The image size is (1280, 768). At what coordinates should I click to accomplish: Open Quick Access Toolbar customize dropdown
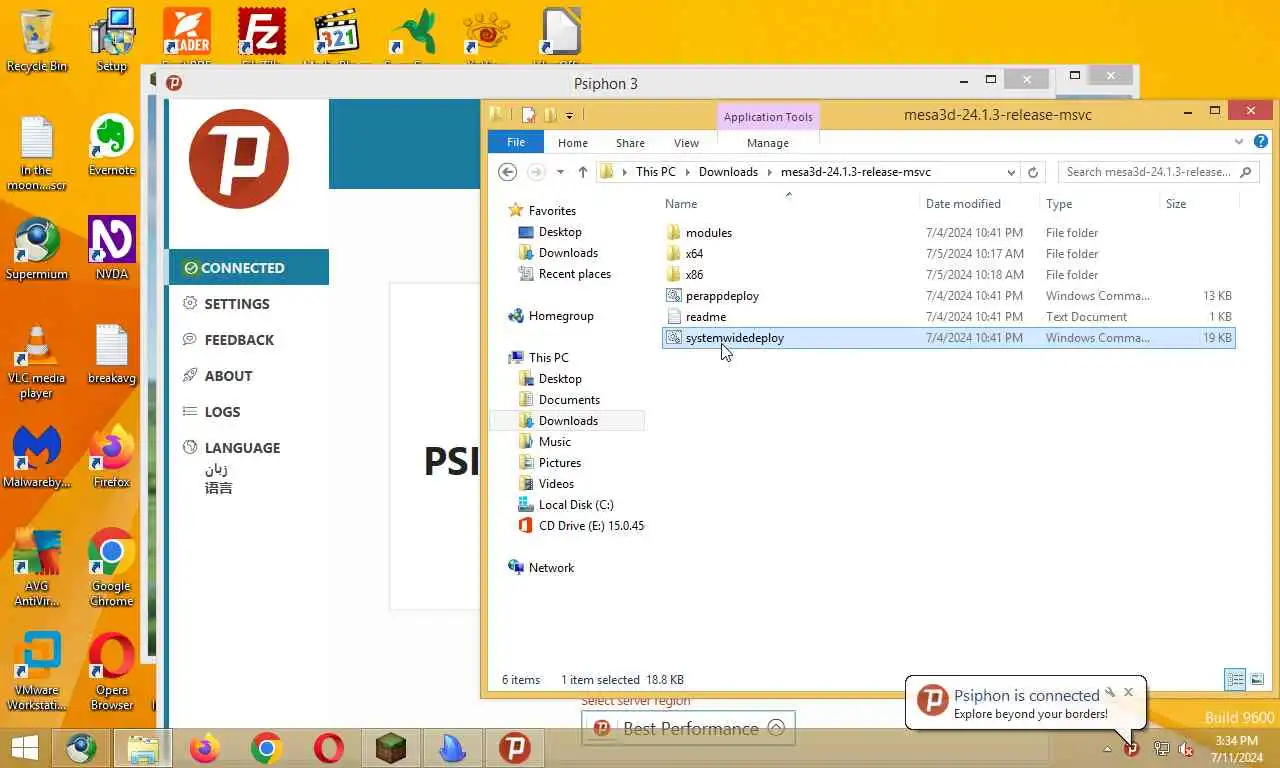(569, 115)
